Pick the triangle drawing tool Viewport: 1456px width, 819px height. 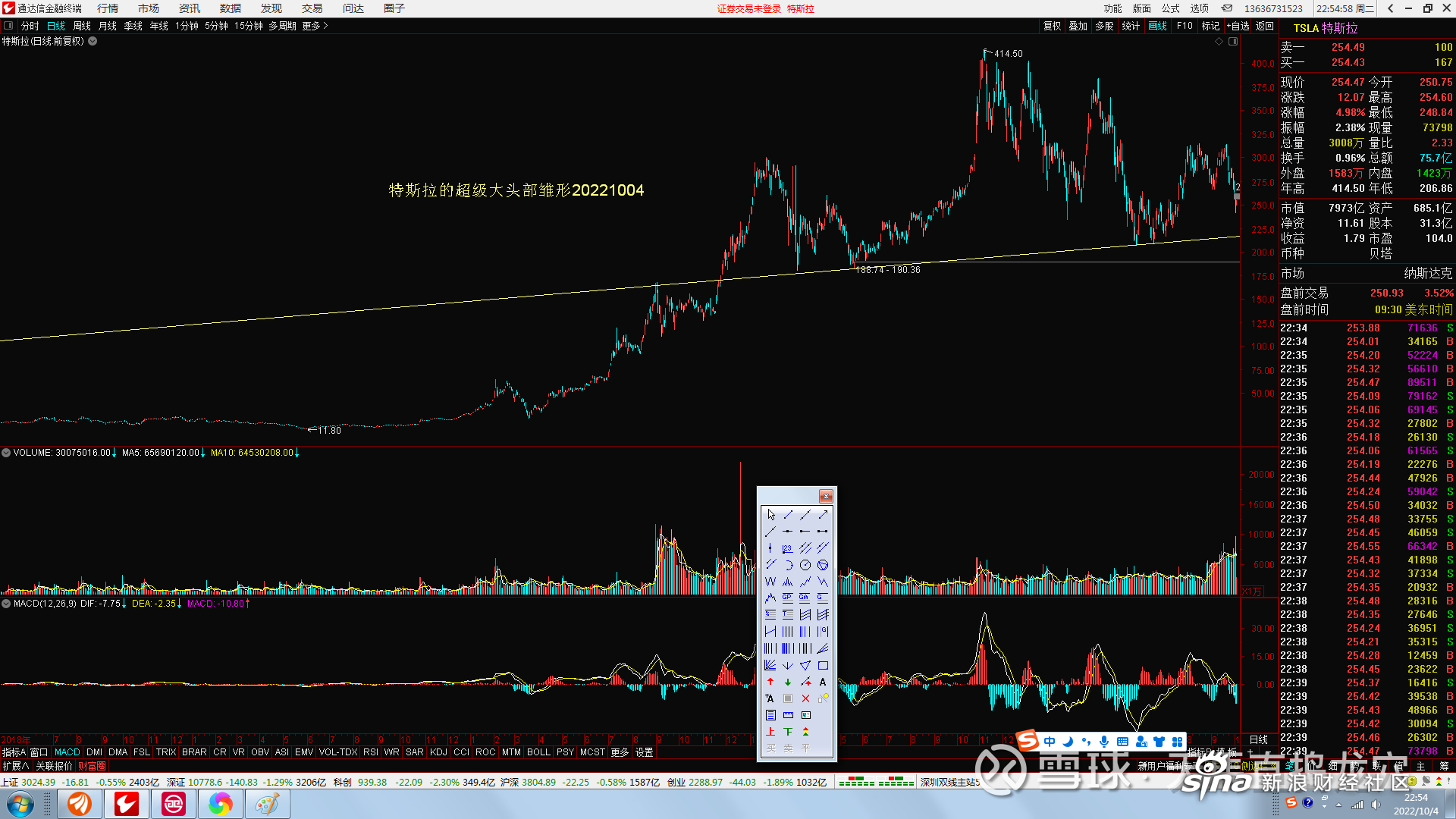pyautogui.click(x=805, y=665)
